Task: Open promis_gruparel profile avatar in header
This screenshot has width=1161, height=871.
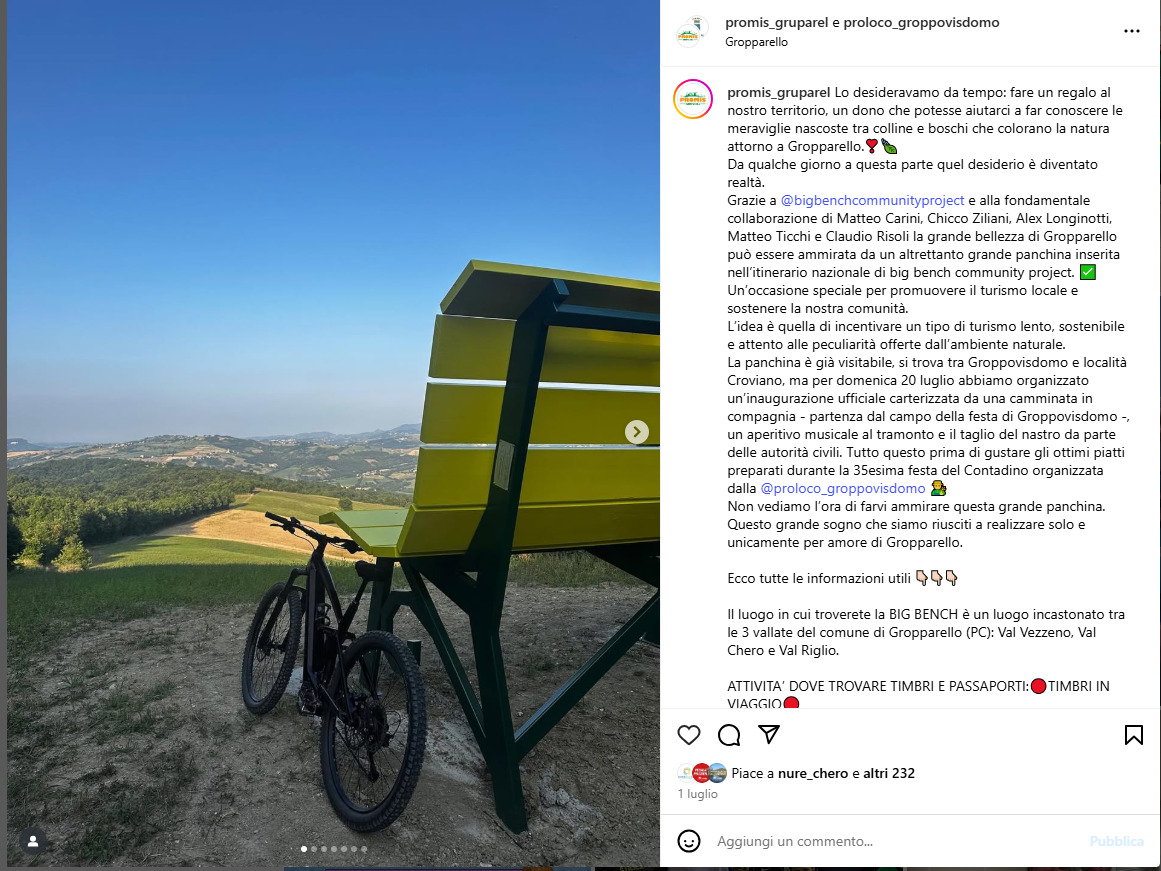Action: coord(692,32)
